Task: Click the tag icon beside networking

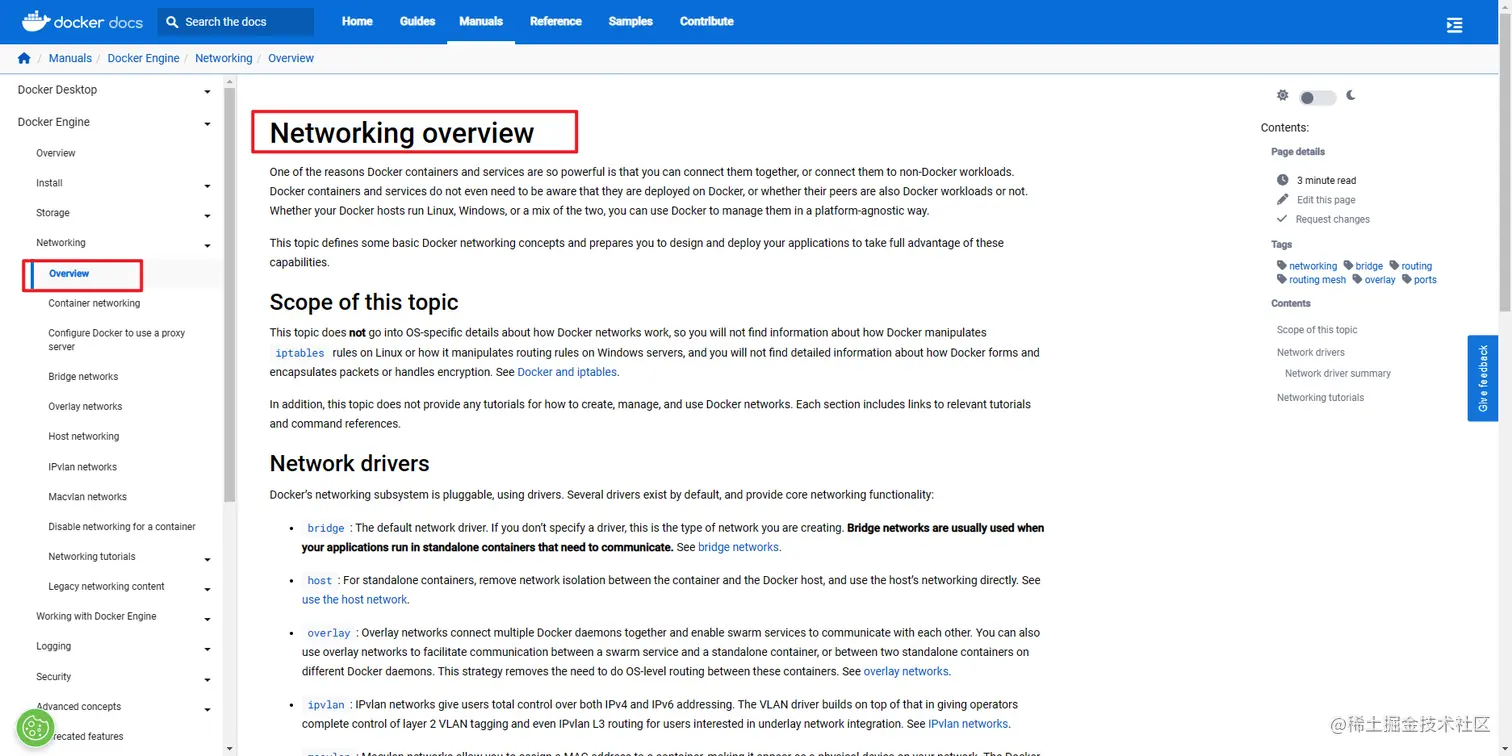Action: coord(1282,265)
